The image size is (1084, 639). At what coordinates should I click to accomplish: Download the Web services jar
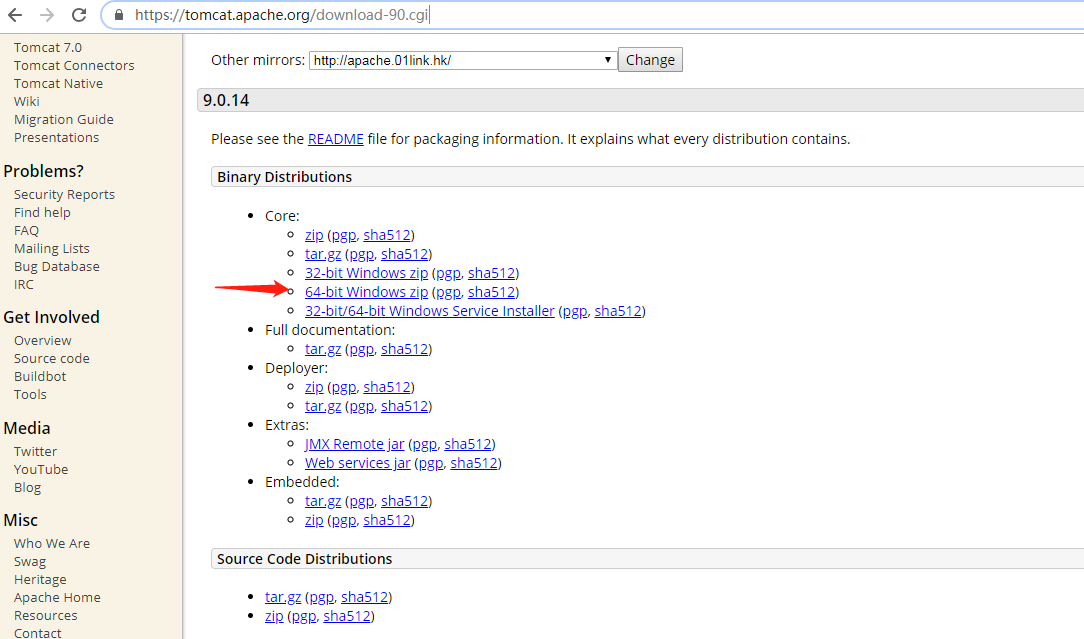357,463
